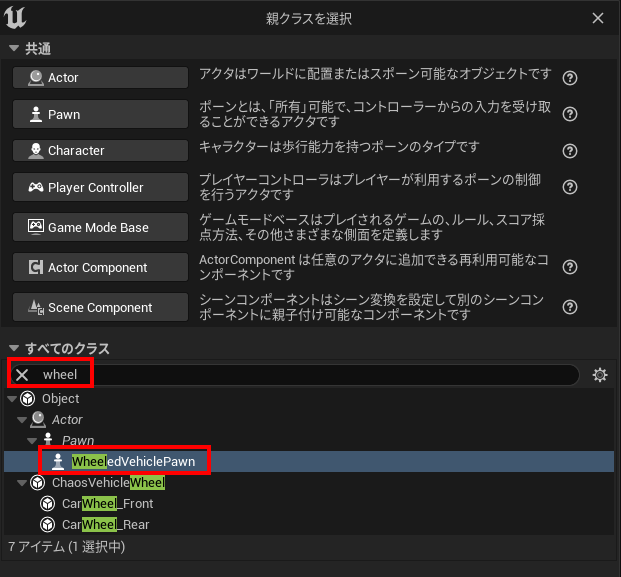This screenshot has width=621, height=577.
Task: Open help for Actor Component class
Action: coord(570,267)
